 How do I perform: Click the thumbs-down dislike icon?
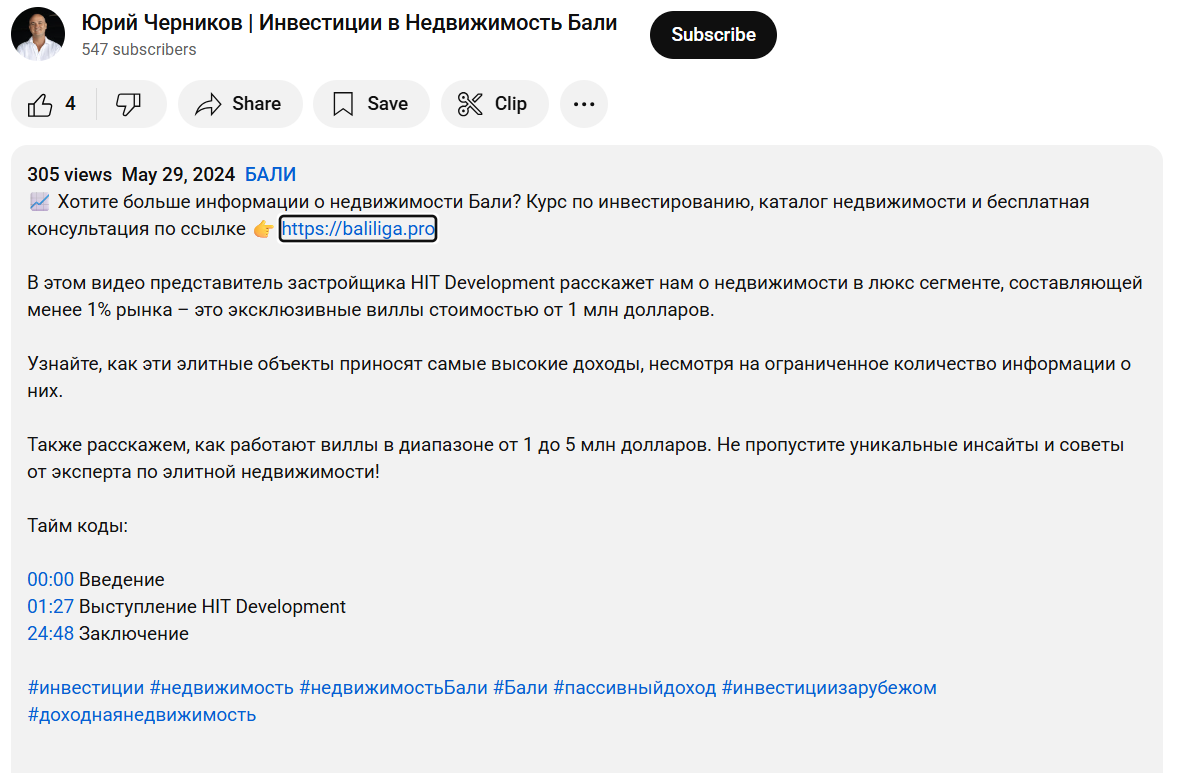(x=129, y=104)
